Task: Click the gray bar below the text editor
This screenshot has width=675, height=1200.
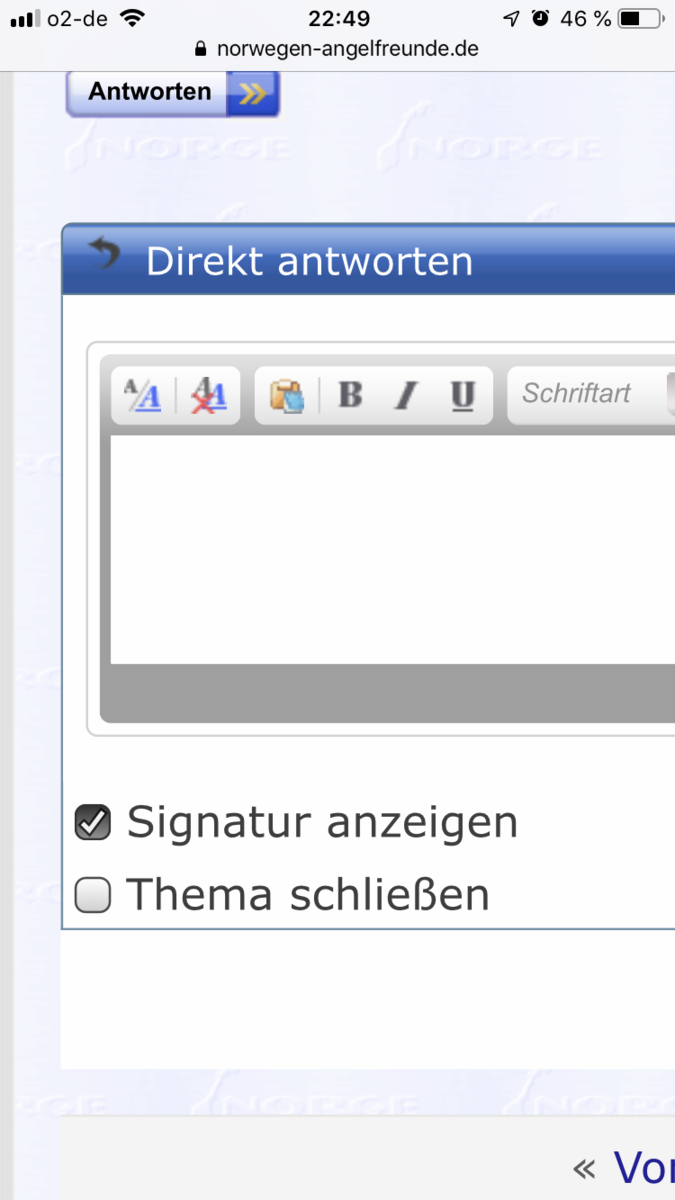Action: click(390, 692)
